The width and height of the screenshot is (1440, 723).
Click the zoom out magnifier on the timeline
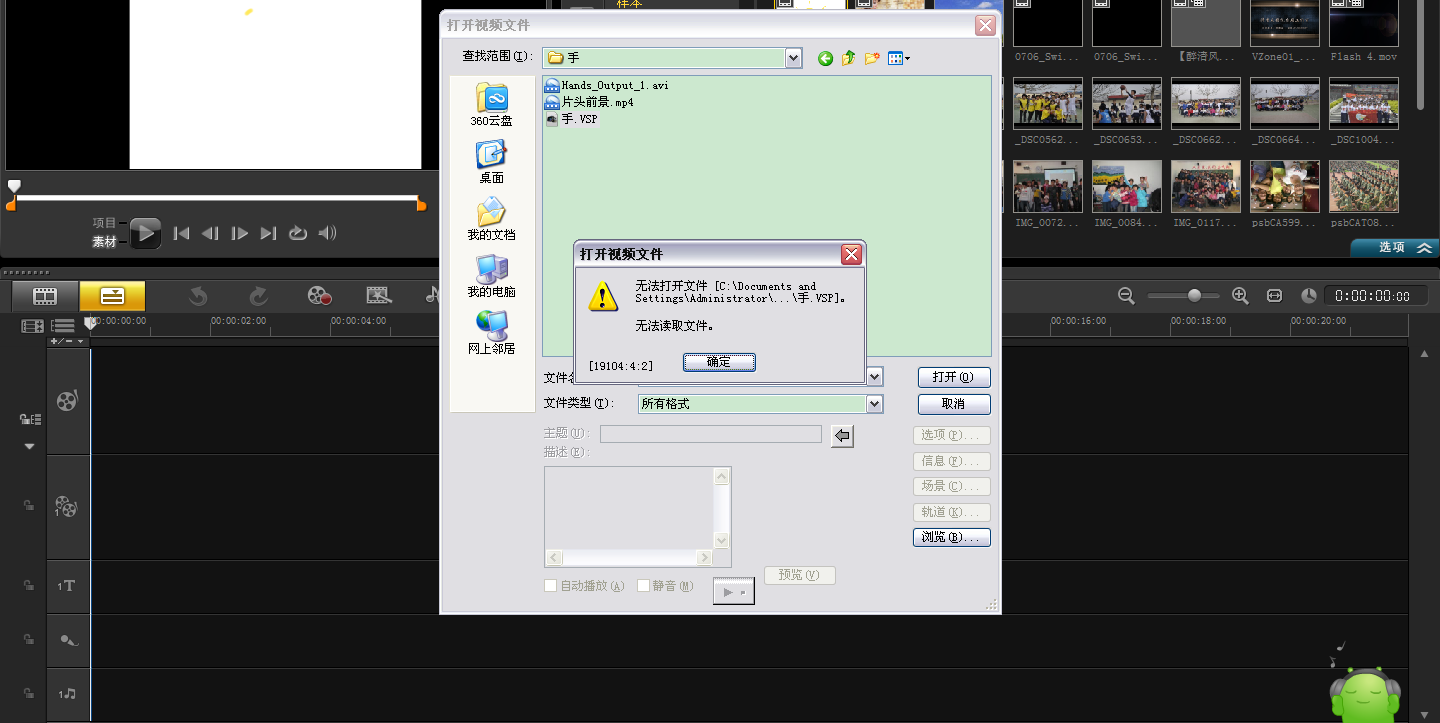pos(1126,295)
